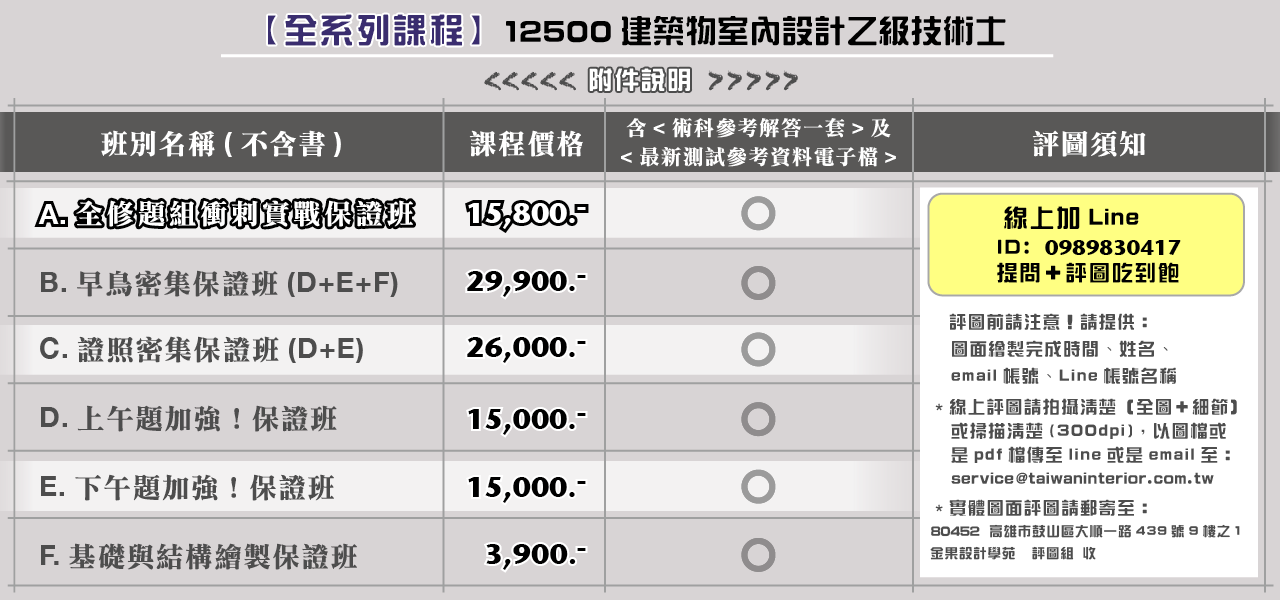Click circle icon for course F row

758,555
